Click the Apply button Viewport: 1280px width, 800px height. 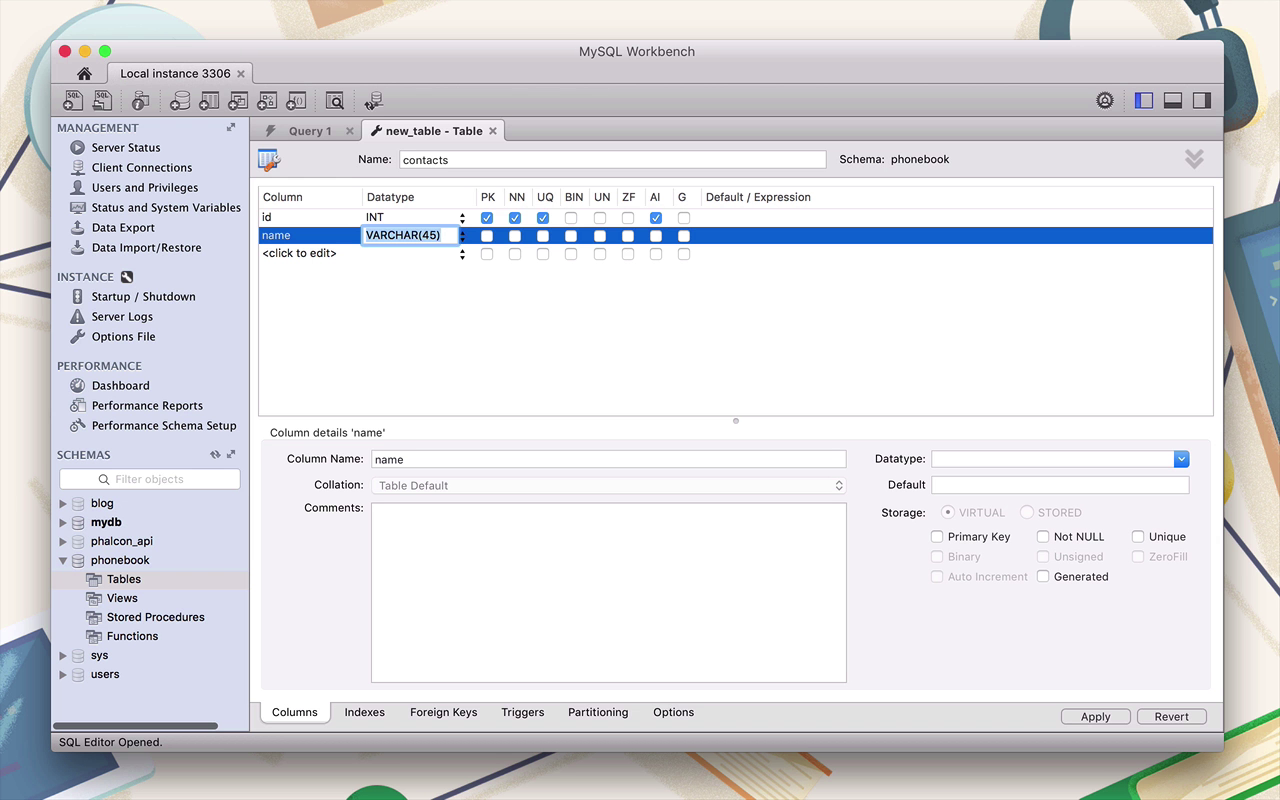tap(1095, 716)
